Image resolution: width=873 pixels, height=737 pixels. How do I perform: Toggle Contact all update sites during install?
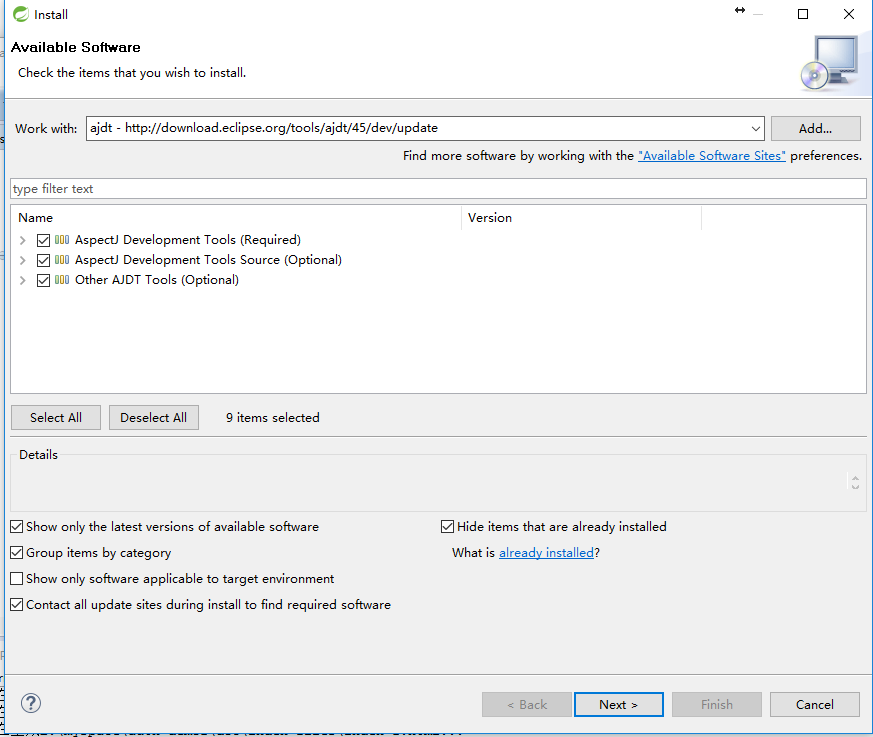click(x=17, y=605)
